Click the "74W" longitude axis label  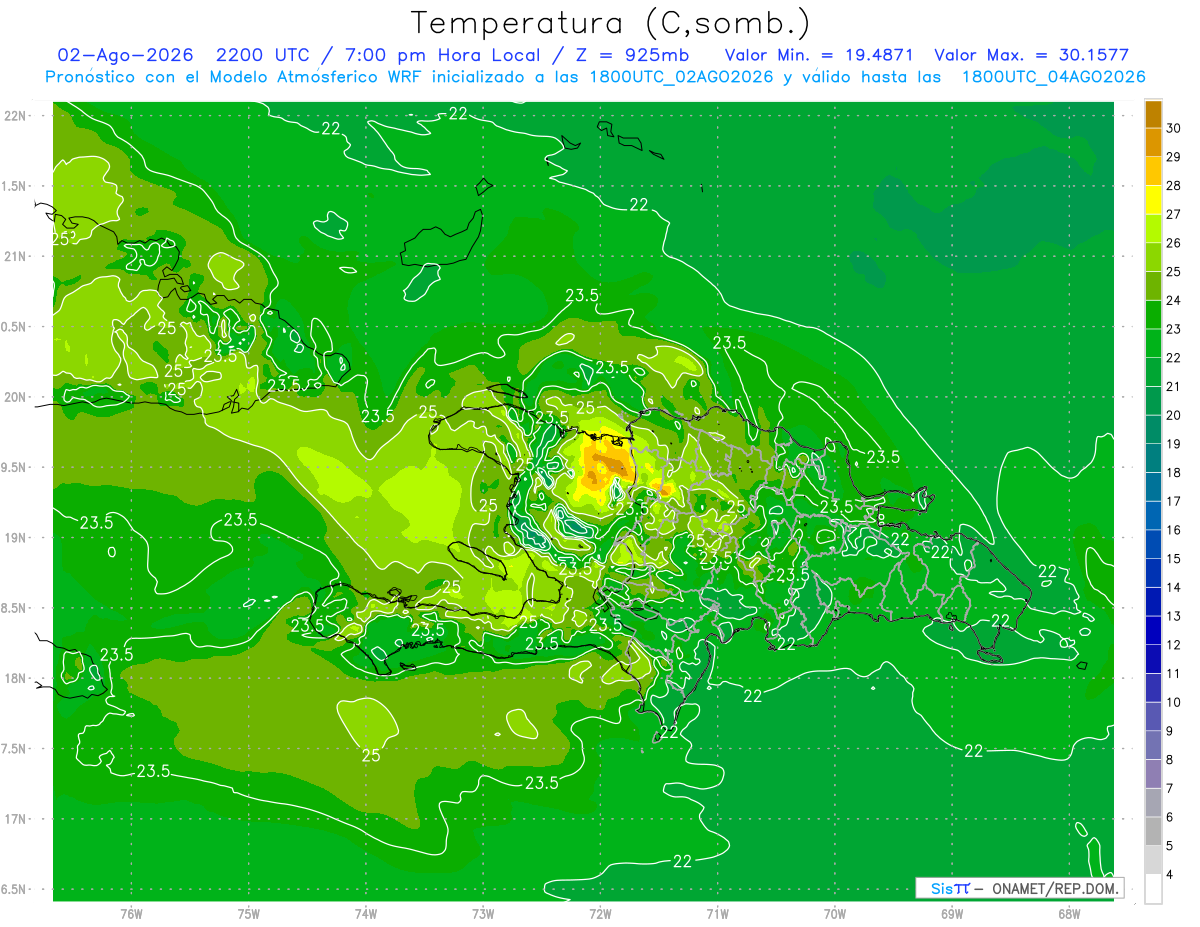click(x=365, y=913)
